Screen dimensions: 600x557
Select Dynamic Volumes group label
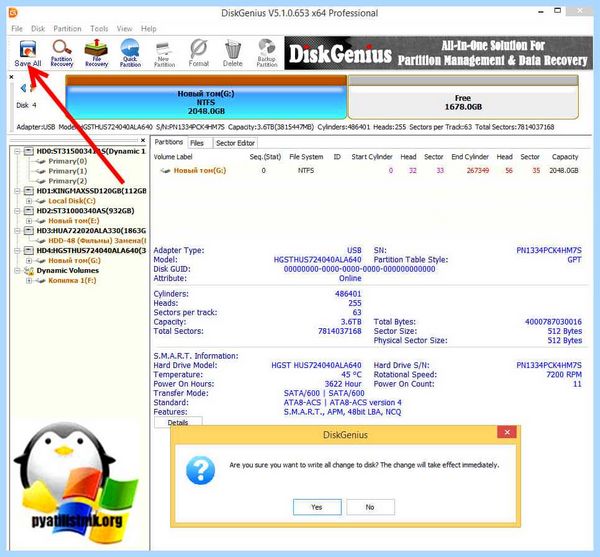point(68,270)
